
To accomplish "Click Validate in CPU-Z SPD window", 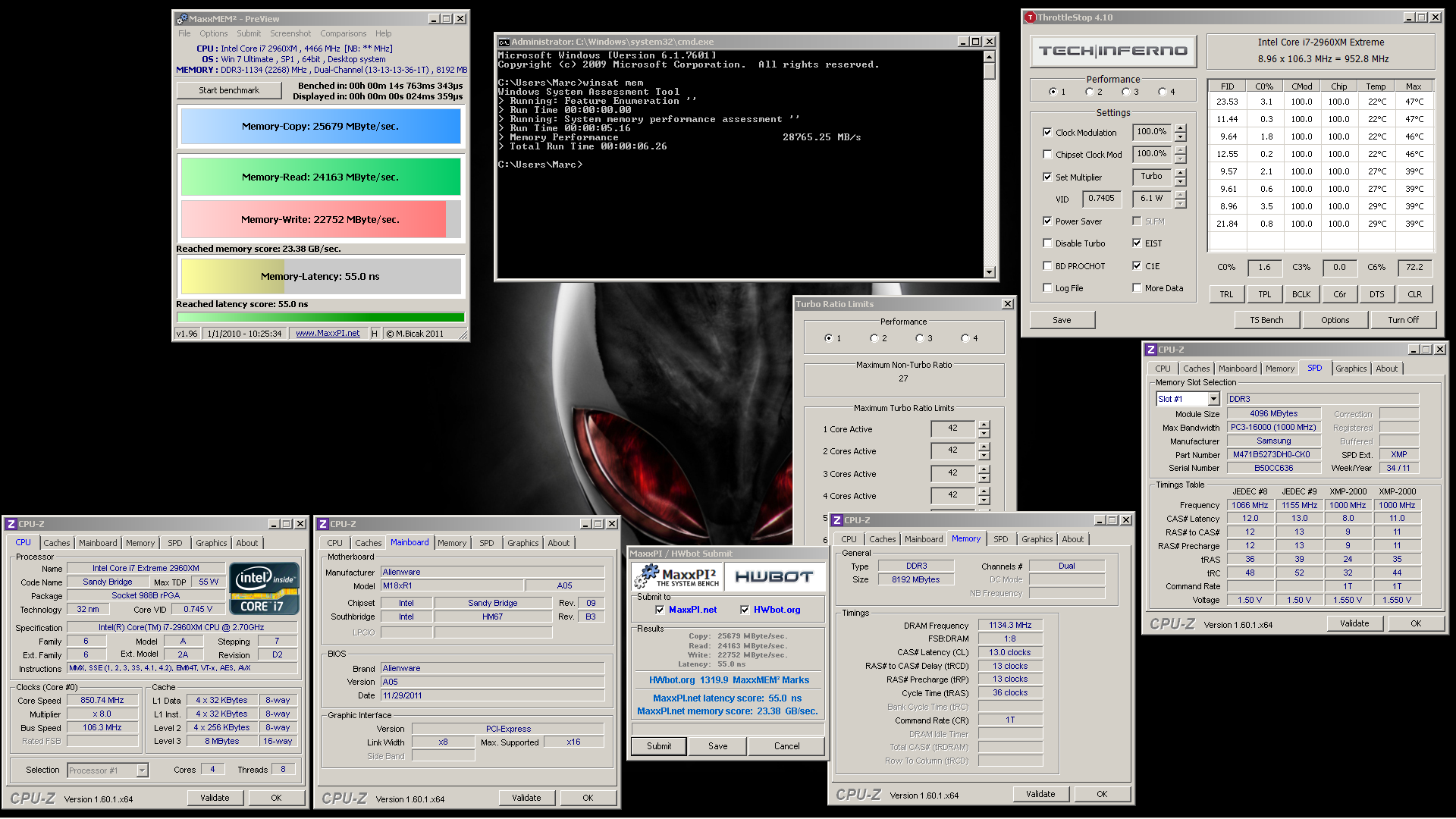I will click(1354, 623).
